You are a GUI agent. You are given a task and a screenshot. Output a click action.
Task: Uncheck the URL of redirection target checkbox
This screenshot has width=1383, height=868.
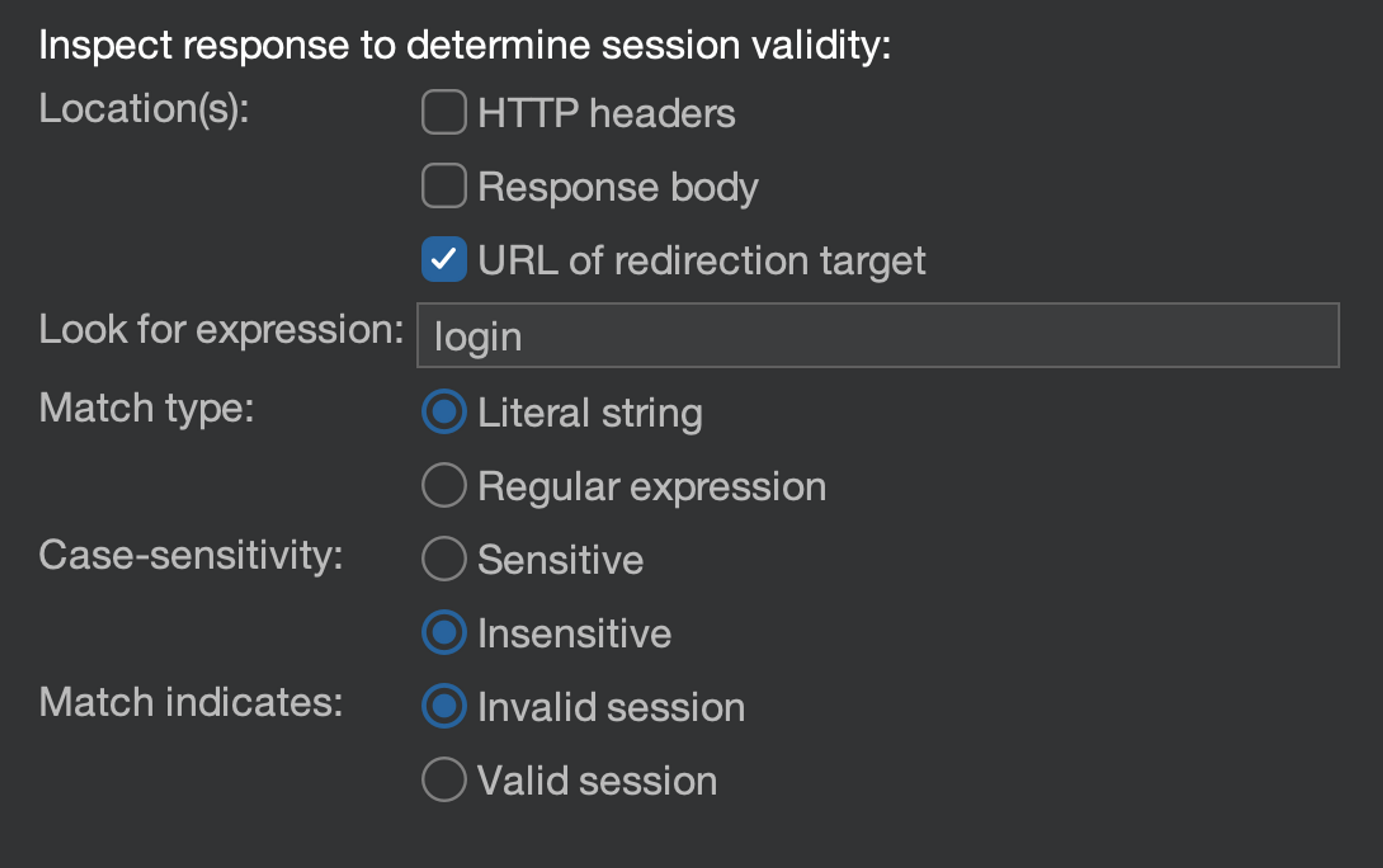(444, 259)
